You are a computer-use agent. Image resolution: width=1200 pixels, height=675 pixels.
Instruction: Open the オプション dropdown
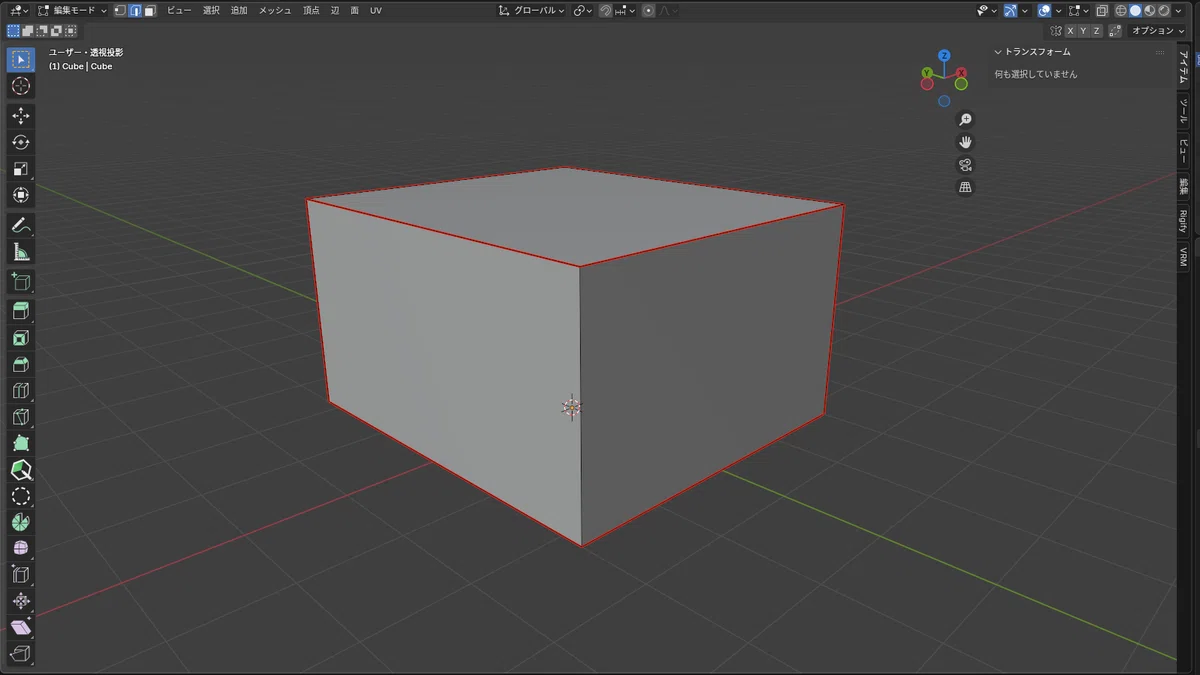[1156, 31]
